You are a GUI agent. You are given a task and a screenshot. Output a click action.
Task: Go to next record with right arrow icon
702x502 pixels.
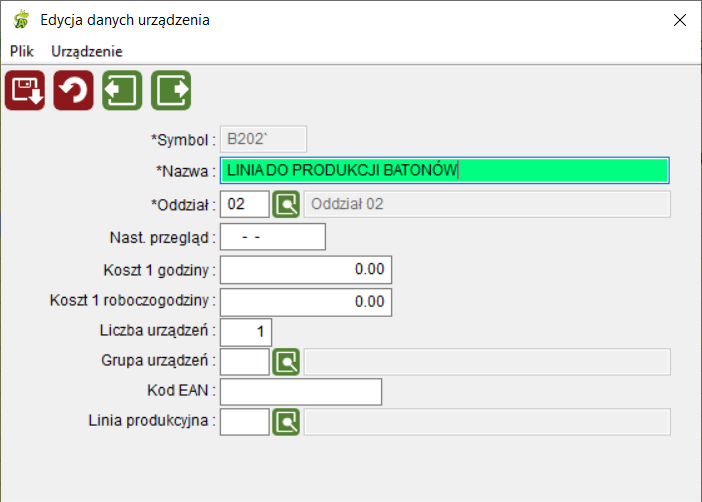171,90
